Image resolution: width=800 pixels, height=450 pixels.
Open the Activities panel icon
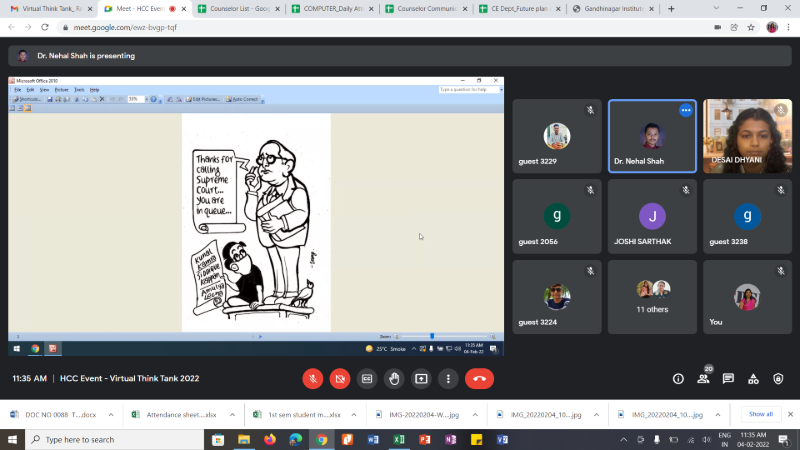point(753,379)
